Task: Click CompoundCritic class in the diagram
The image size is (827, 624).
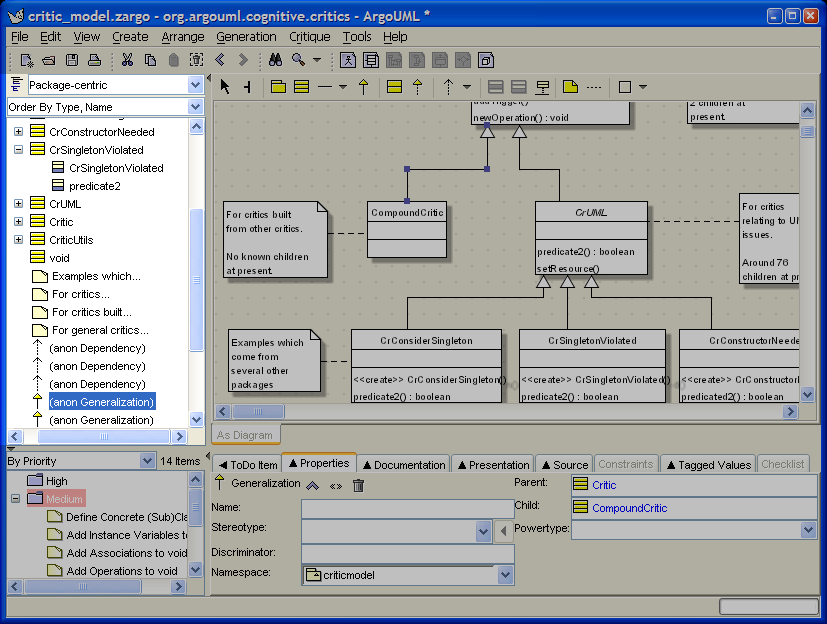Action: point(406,213)
